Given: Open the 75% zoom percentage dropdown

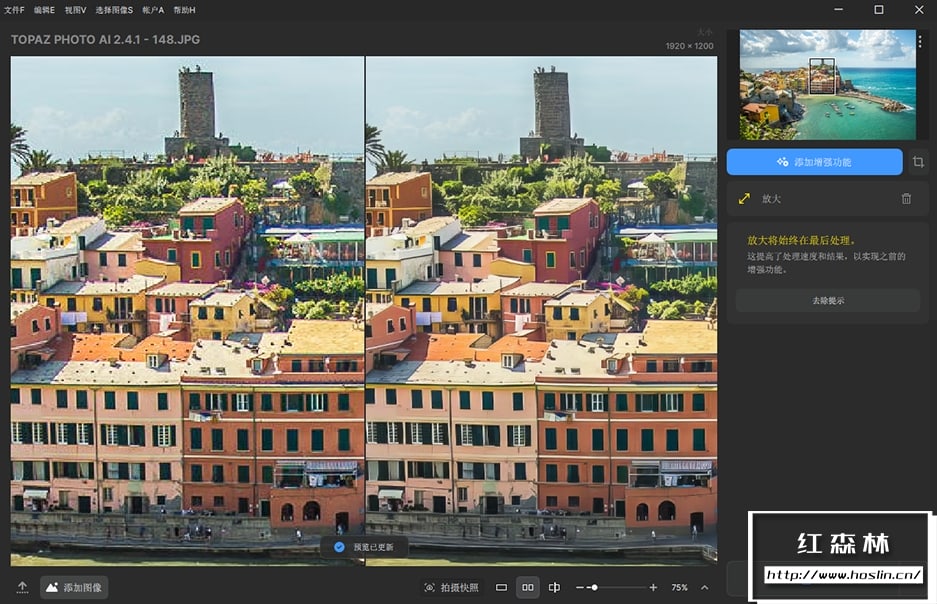Looking at the screenshot, I should pos(679,587).
